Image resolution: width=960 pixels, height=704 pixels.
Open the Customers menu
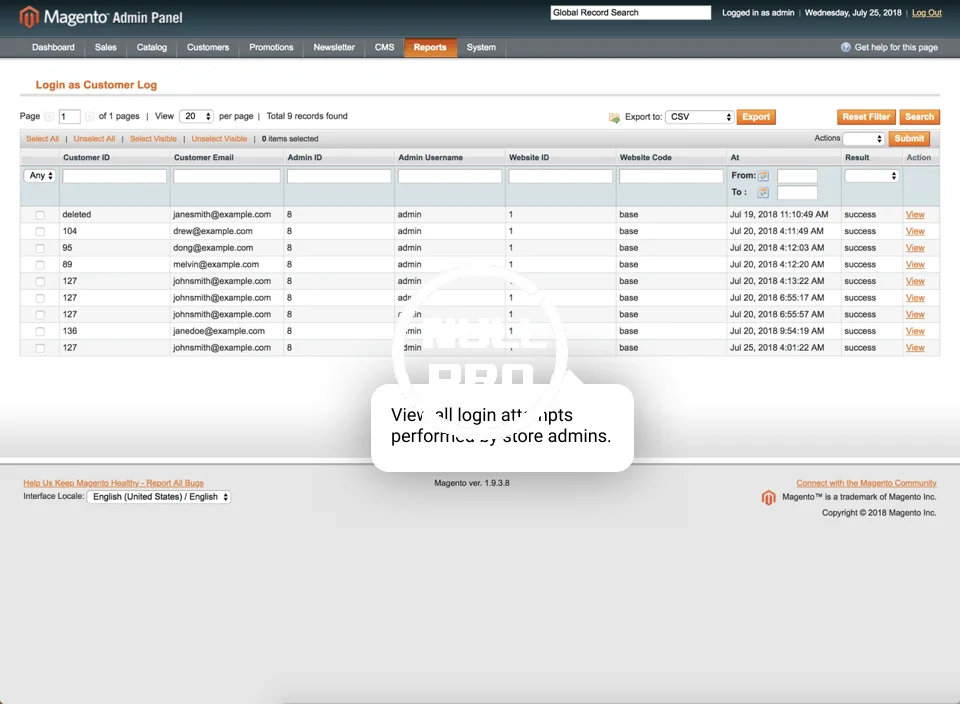click(x=208, y=47)
